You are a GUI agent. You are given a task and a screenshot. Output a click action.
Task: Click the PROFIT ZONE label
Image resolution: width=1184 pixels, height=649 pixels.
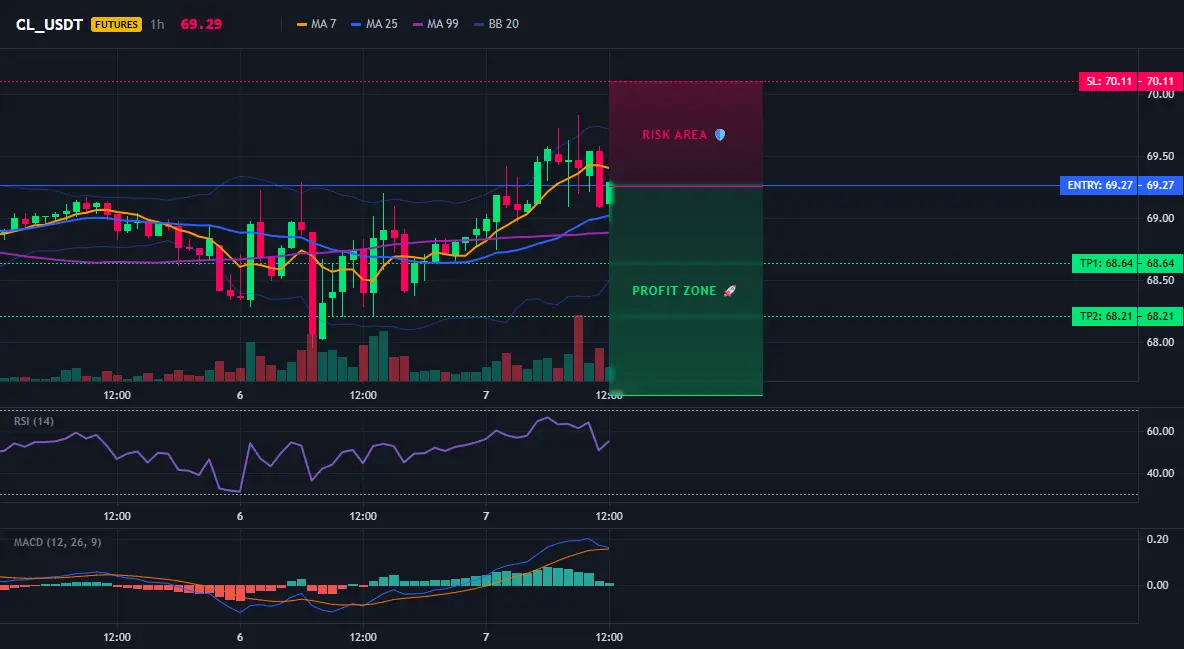coord(674,291)
